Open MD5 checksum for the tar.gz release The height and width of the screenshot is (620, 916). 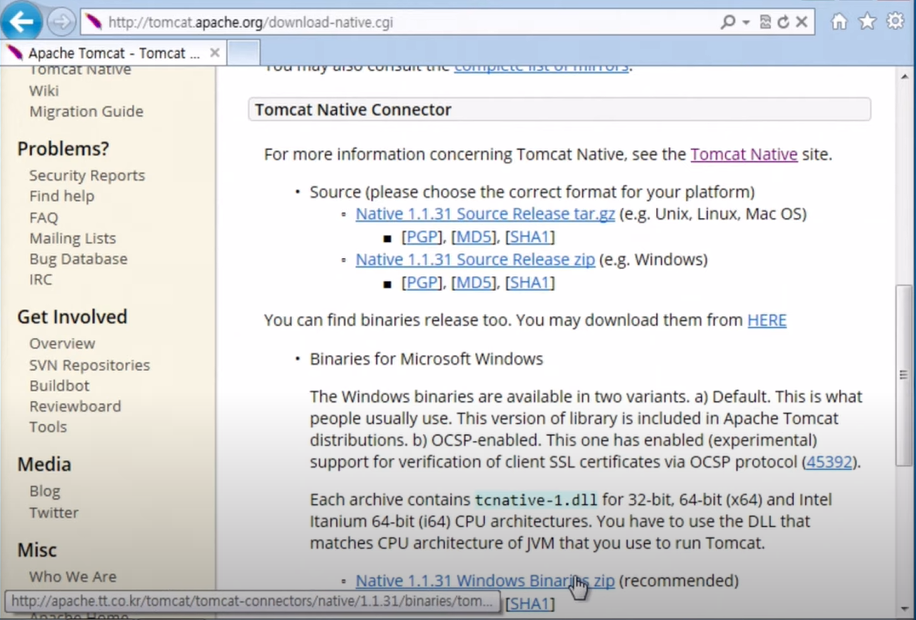[474, 237]
